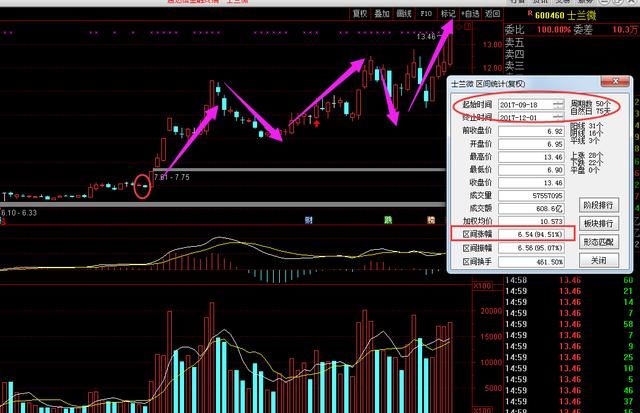Screen dimensions: 640x413
Task: Select the 画线 drawing tool
Action: click(x=404, y=14)
